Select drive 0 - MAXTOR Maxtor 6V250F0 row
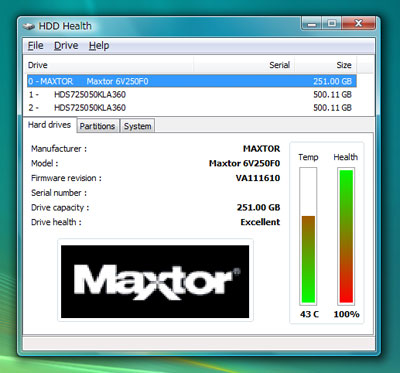This screenshot has width=400, height=373. 192,81
